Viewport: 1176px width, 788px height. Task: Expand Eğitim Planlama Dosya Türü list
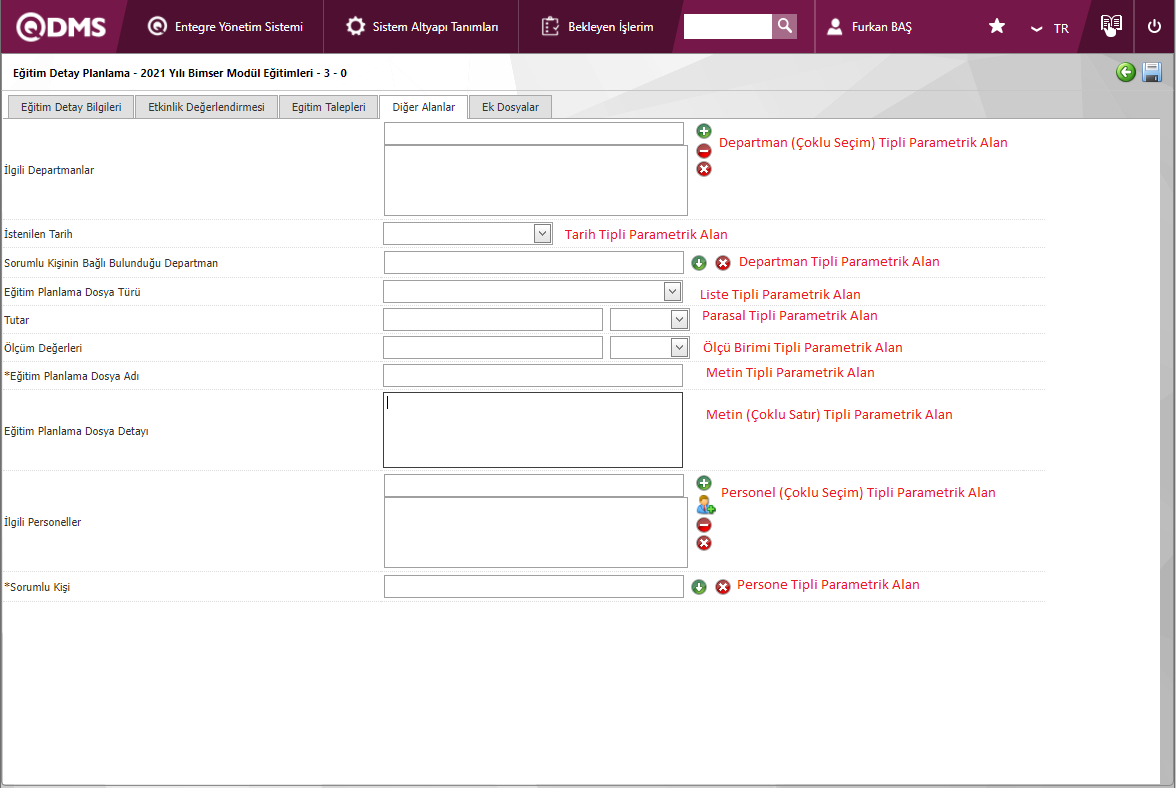672,291
